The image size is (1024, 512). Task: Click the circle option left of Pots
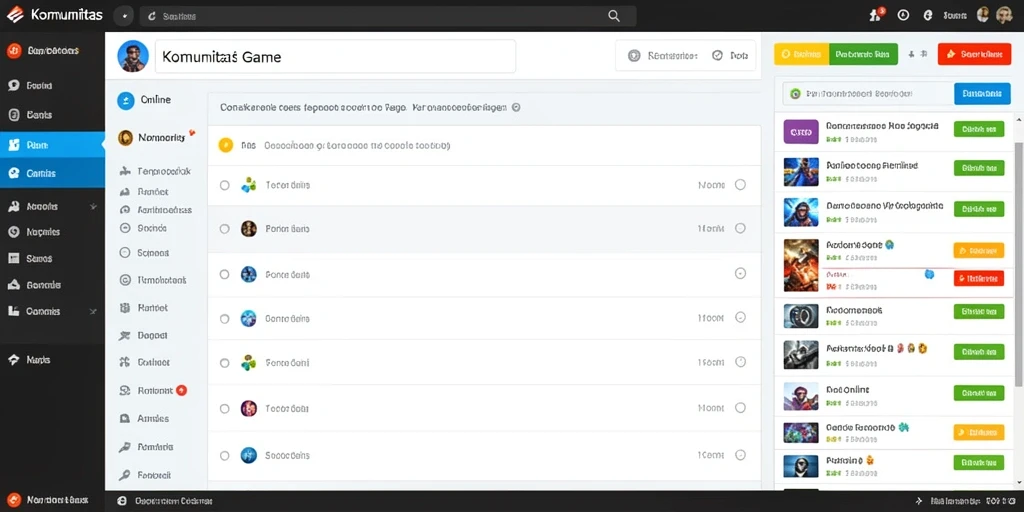(633, 56)
